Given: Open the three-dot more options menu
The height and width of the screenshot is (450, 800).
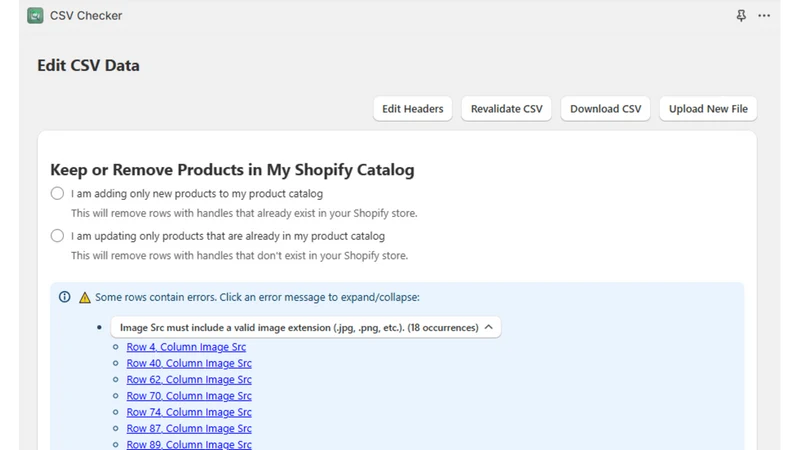Looking at the screenshot, I should (x=764, y=16).
